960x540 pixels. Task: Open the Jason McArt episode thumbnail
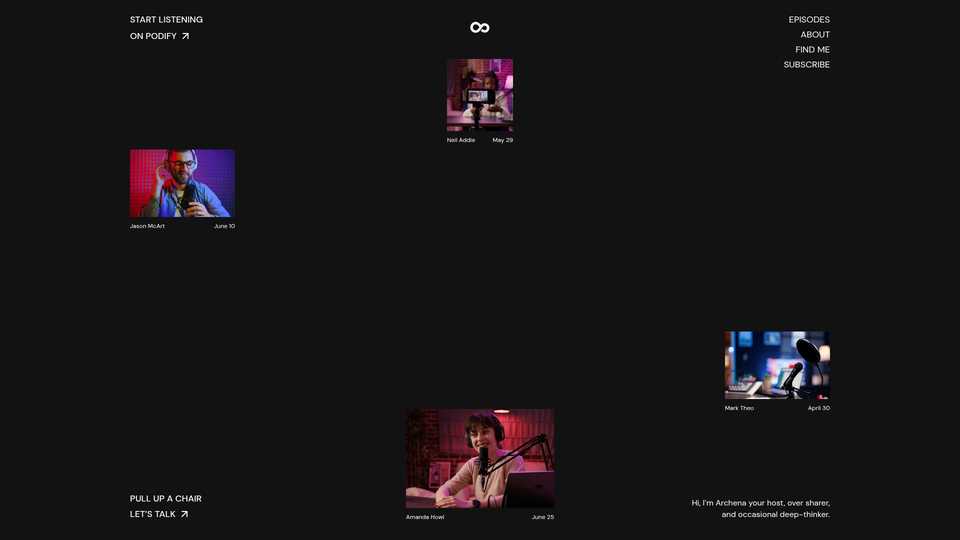[x=182, y=183]
